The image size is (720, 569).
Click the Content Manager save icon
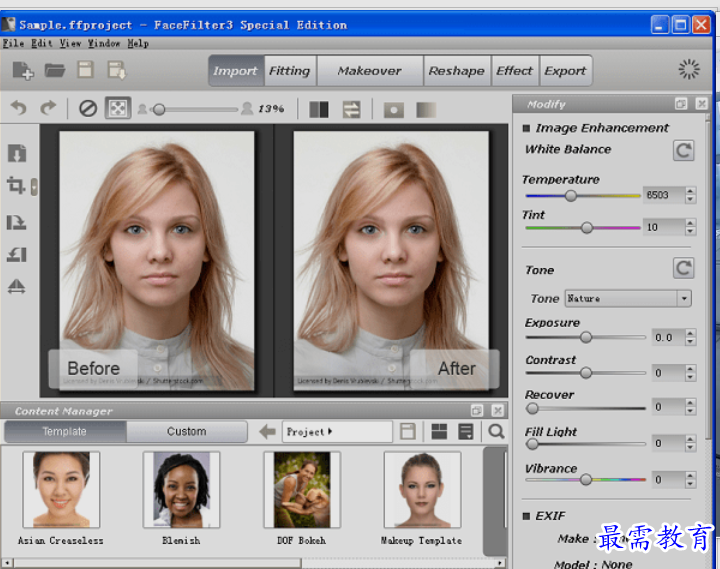click(408, 432)
